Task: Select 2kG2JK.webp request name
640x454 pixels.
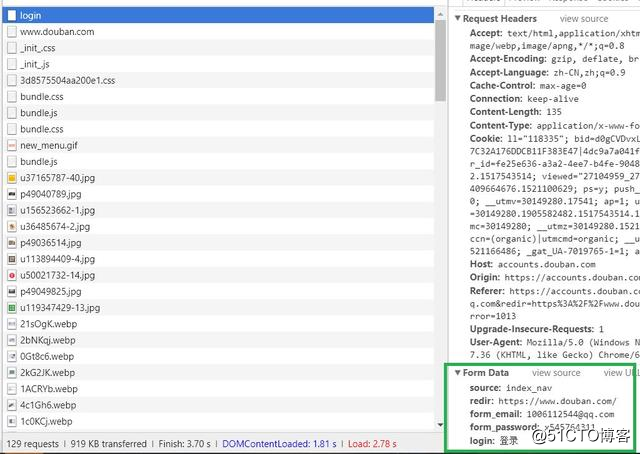Action: 47,373
